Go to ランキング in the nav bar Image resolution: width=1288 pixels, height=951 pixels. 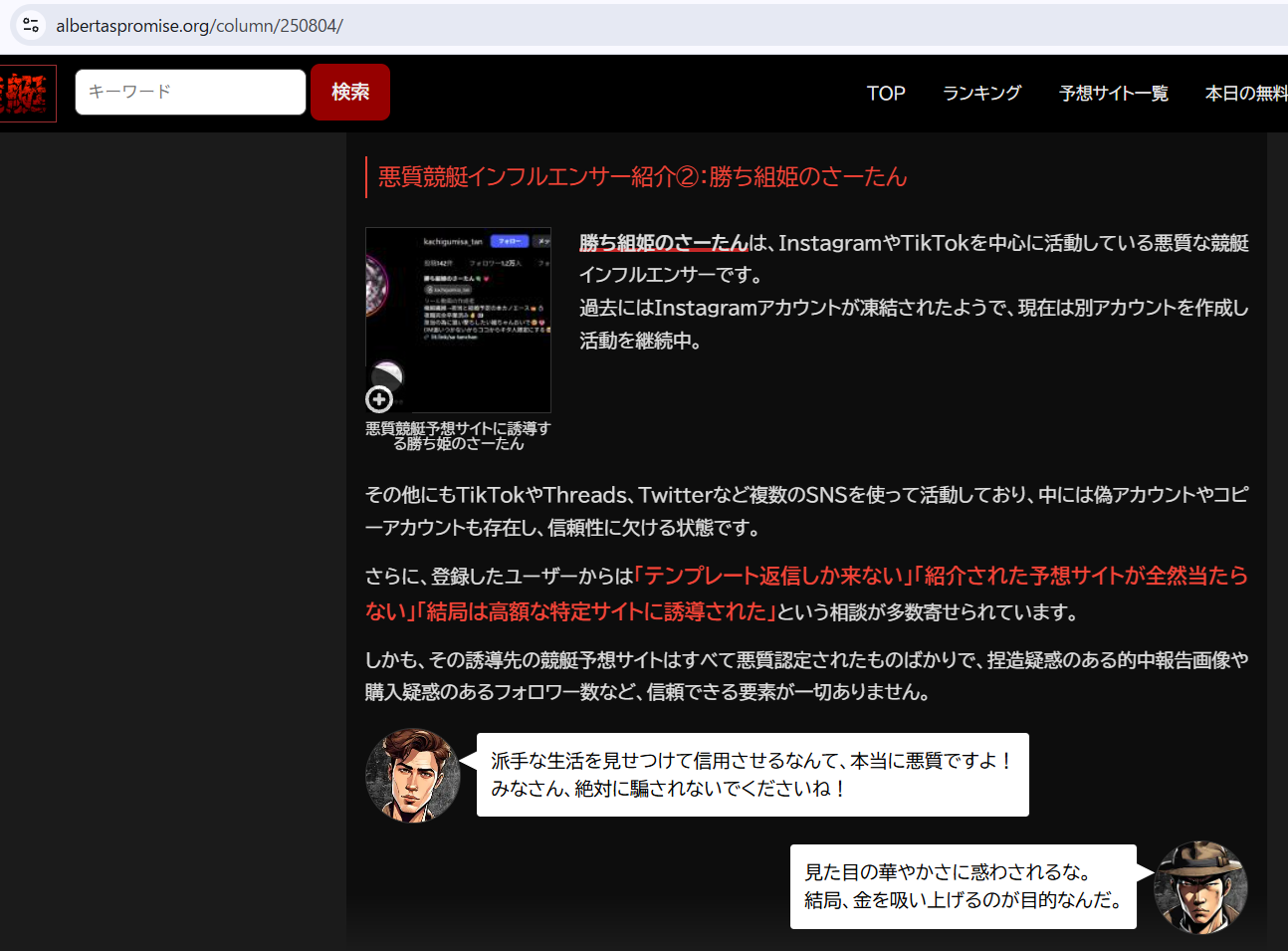[x=981, y=94]
